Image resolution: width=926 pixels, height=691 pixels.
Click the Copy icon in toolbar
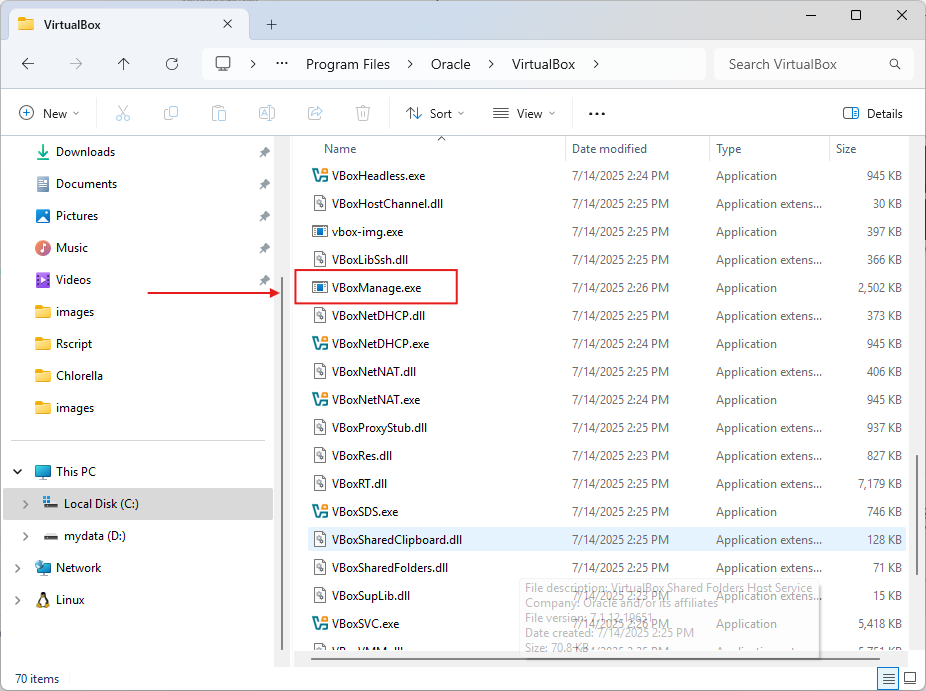click(x=171, y=114)
